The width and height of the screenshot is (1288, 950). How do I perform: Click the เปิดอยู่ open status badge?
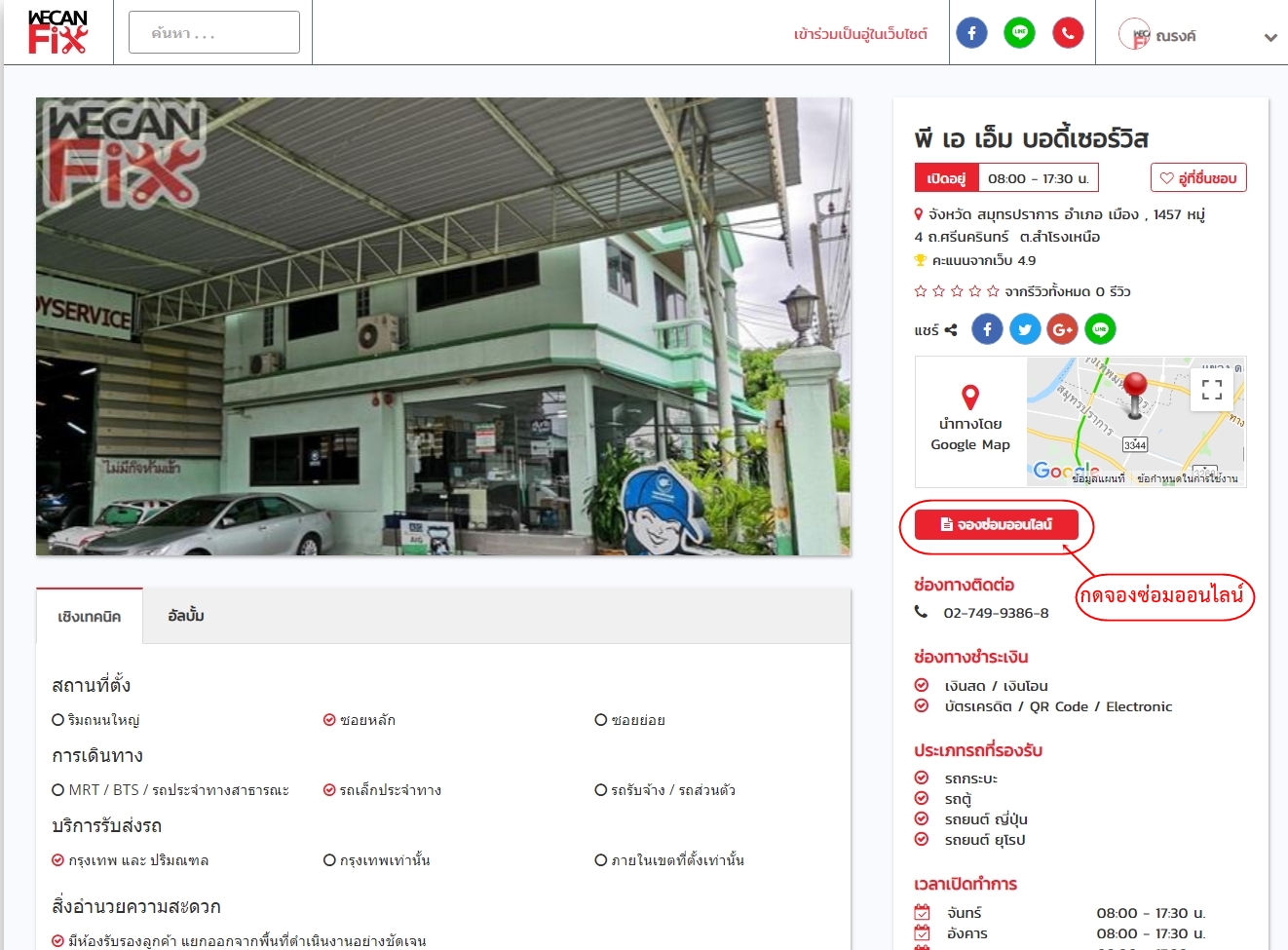[946, 178]
